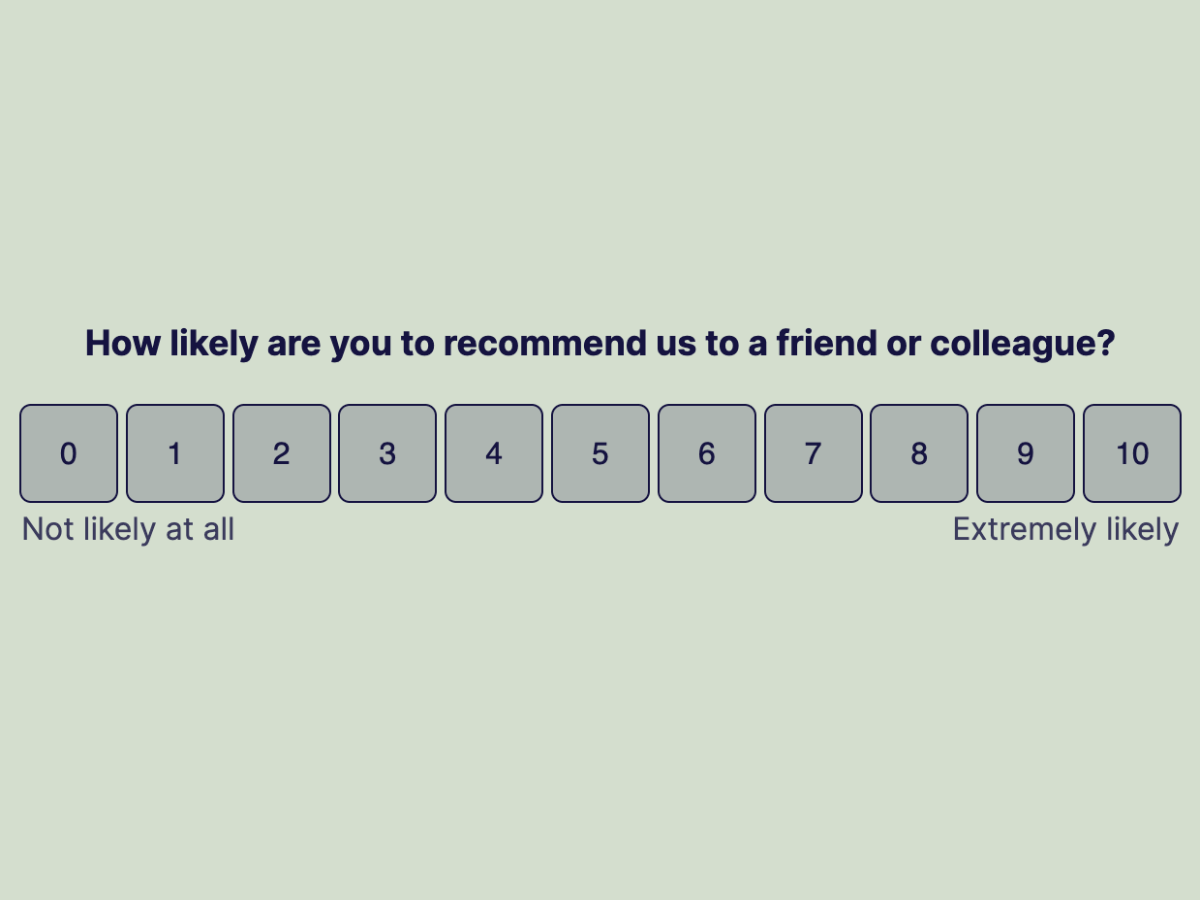Select rating 0 on the scale

[x=68, y=453]
